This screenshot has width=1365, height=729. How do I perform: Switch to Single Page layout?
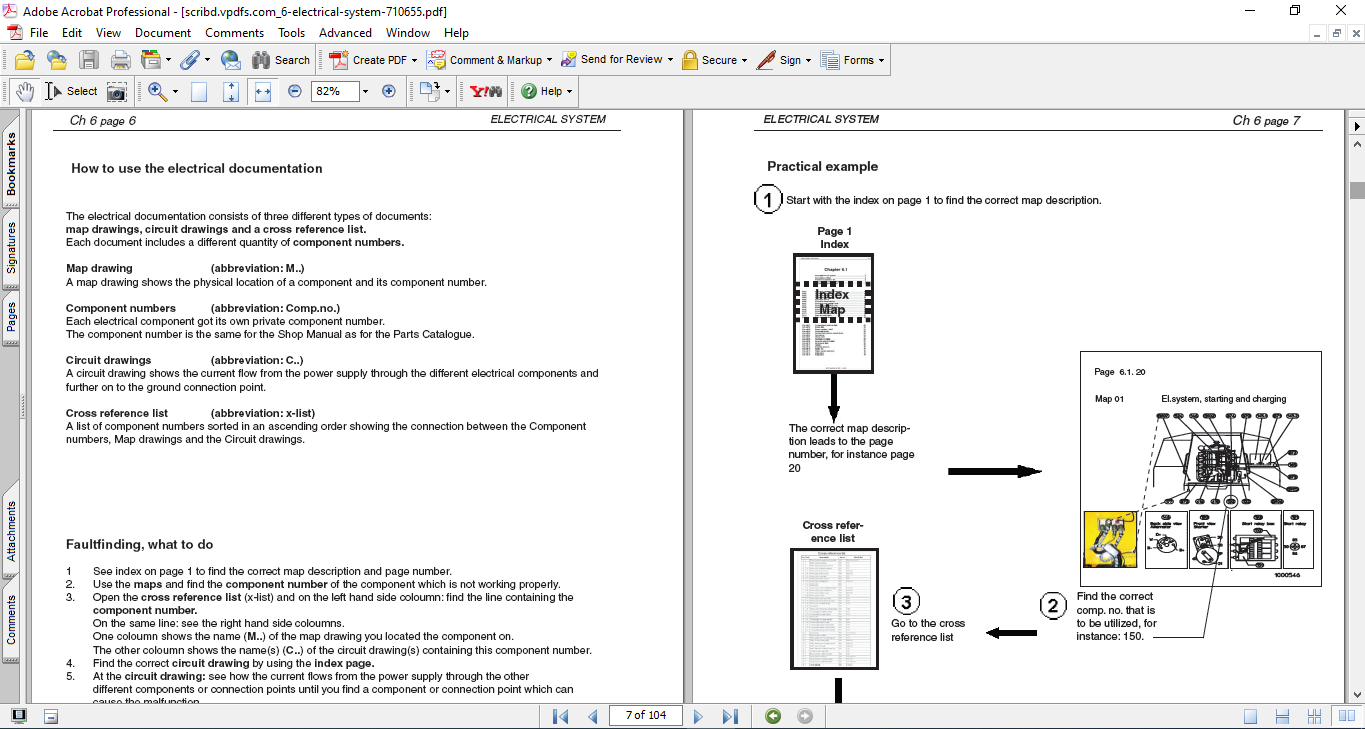tap(1251, 716)
